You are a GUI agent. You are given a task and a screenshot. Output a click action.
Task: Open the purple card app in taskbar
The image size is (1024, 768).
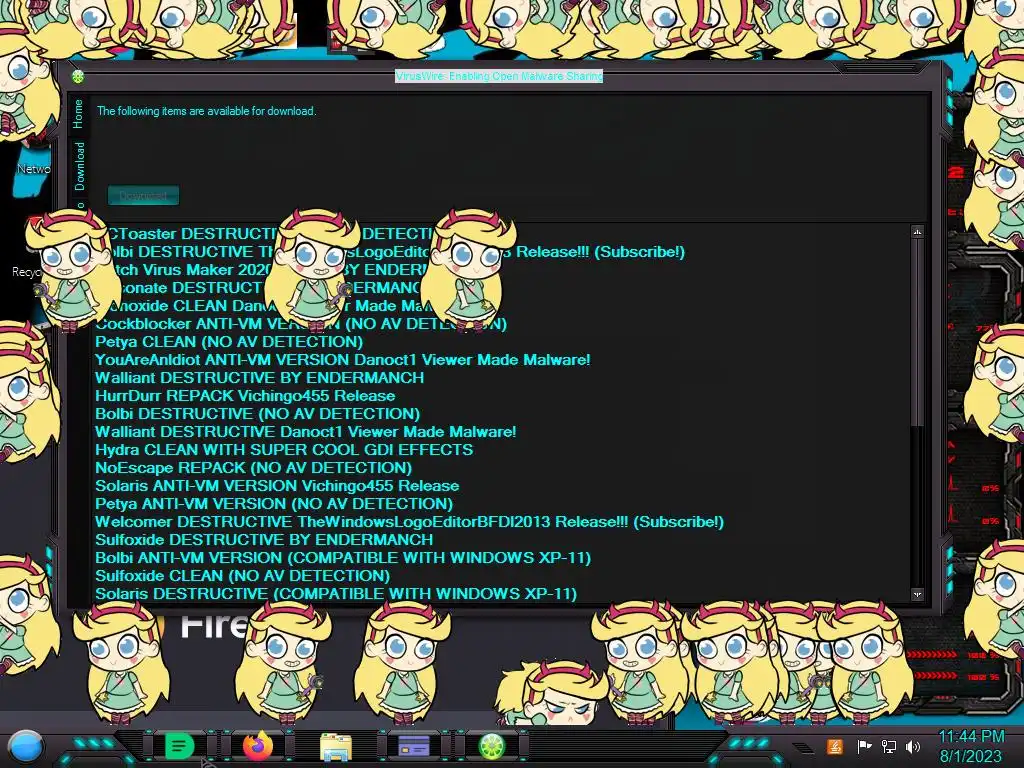pos(413,746)
